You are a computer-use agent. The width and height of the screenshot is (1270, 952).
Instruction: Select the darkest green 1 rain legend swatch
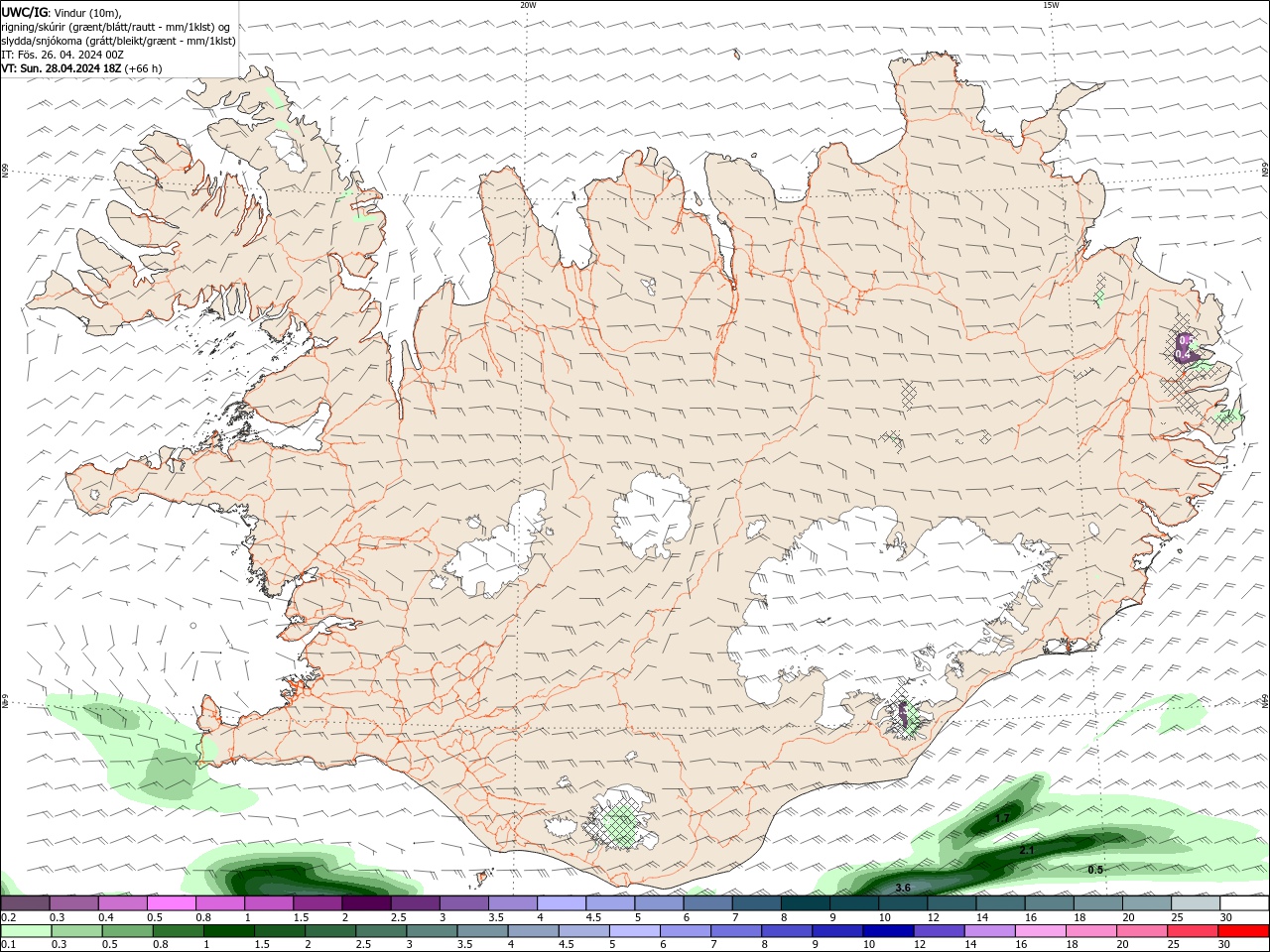pyautogui.click(x=228, y=931)
